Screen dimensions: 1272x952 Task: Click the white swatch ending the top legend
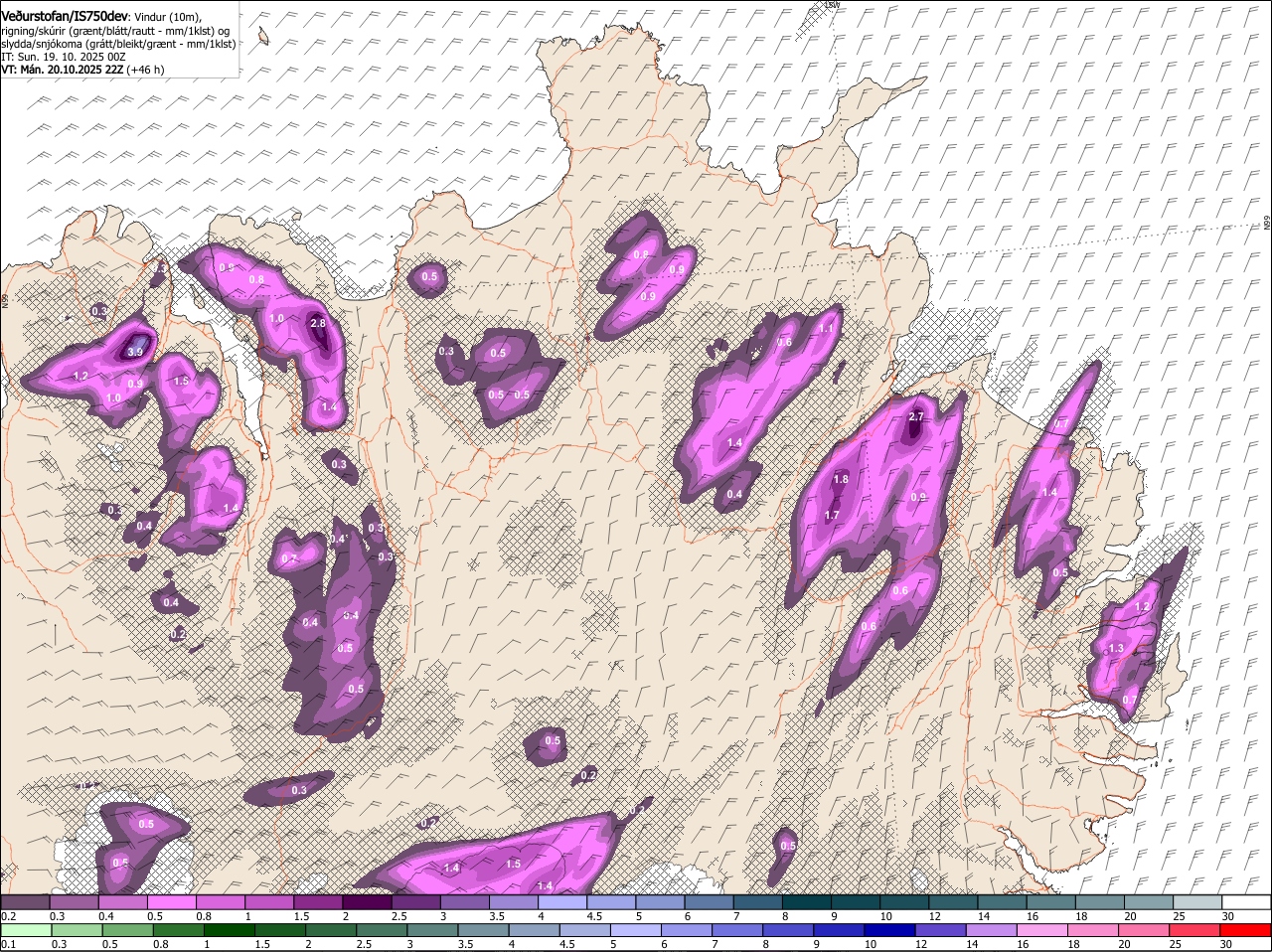[1246, 902]
